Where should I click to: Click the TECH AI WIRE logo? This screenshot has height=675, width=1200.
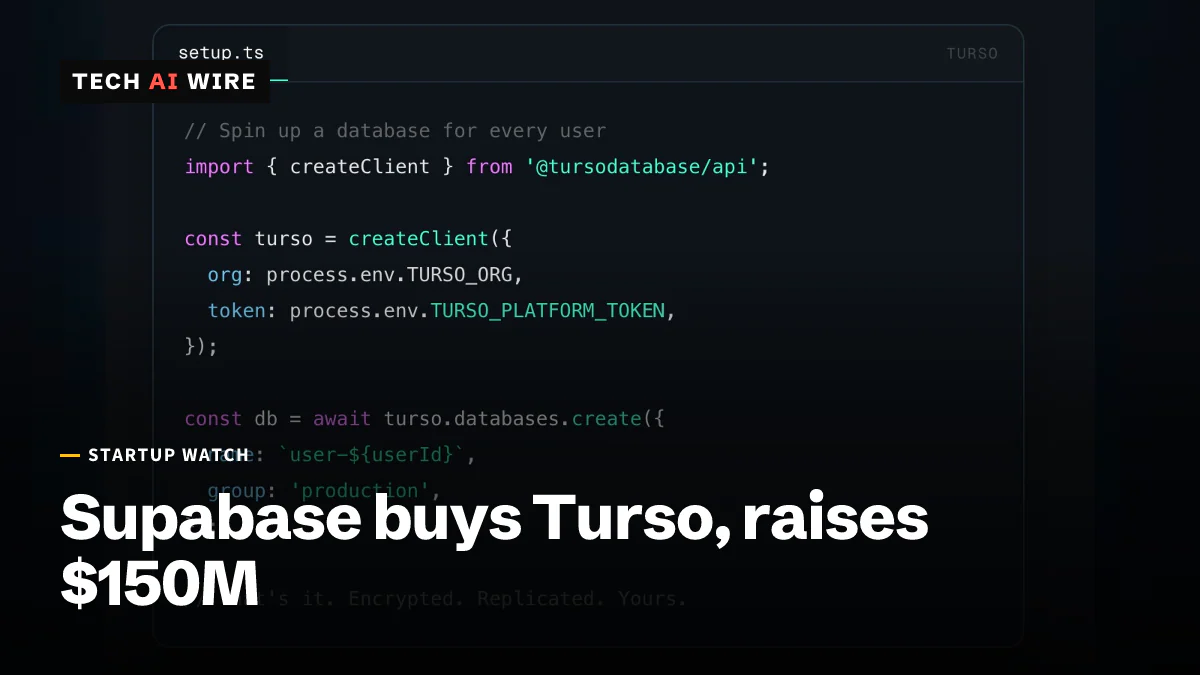[165, 82]
